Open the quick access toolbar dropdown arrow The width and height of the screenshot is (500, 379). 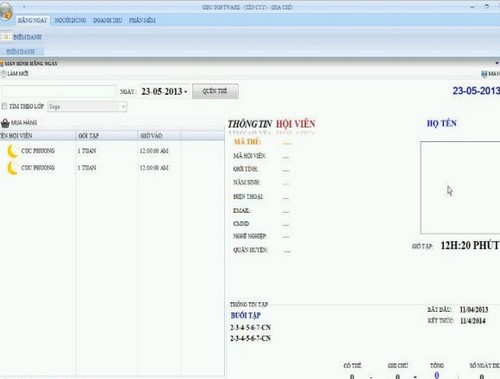coord(24,6)
